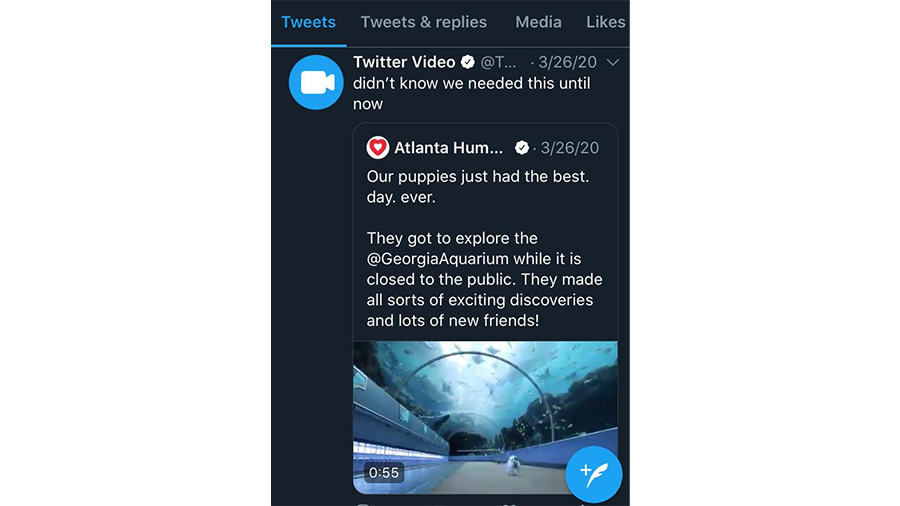The height and width of the screenshot is (506, 900).
Task: Click Twitter Video's verified badge
Action: pyautogui.click(x=468, y=62)
